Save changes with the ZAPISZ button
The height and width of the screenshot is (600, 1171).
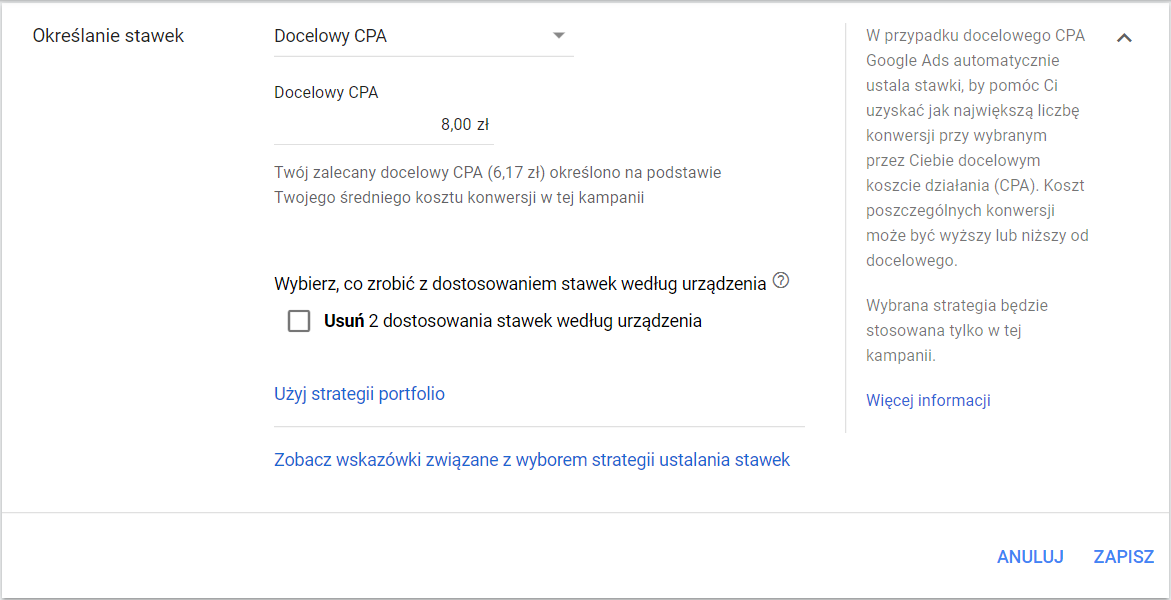pyautogui.click(x=1124, y=557)
